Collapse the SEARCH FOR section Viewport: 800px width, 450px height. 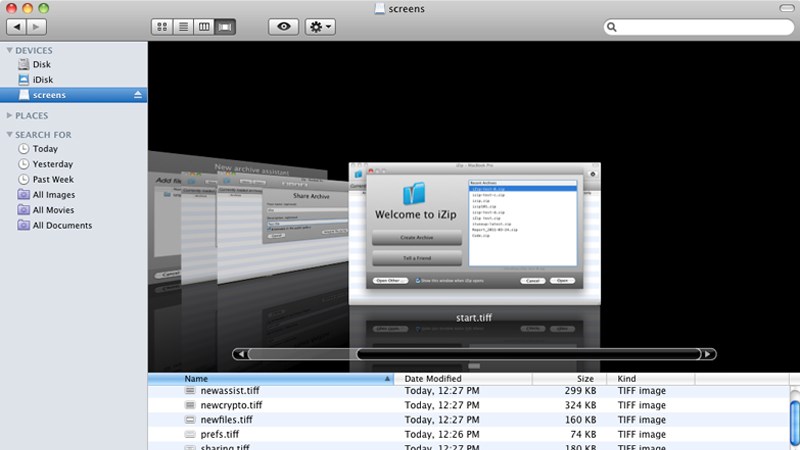9,134
